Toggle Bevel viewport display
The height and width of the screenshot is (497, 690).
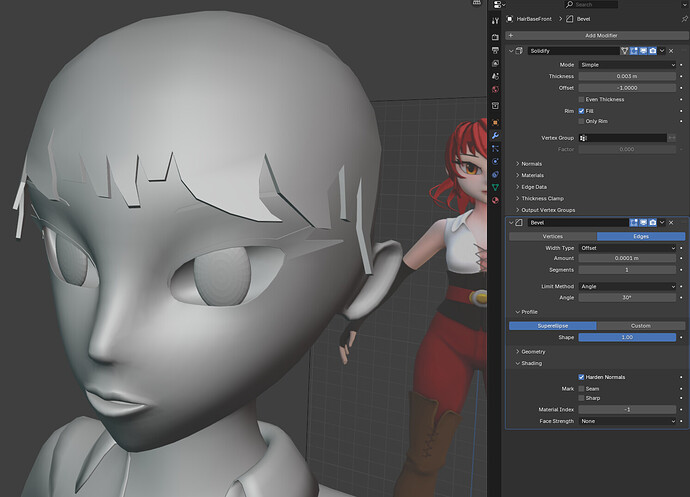click(643, 223)
